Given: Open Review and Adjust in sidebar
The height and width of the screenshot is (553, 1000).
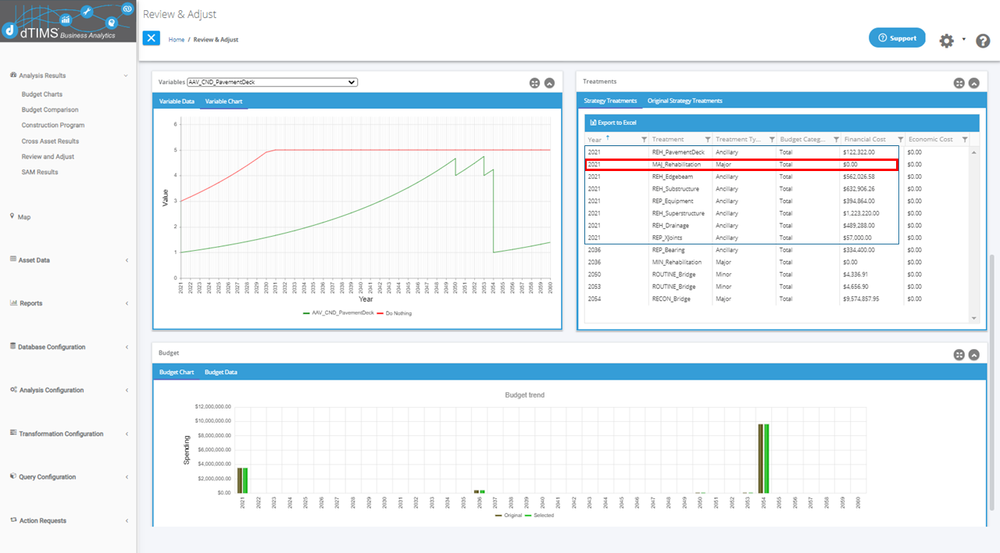Looking at the screenshot, I should point(48,156).
